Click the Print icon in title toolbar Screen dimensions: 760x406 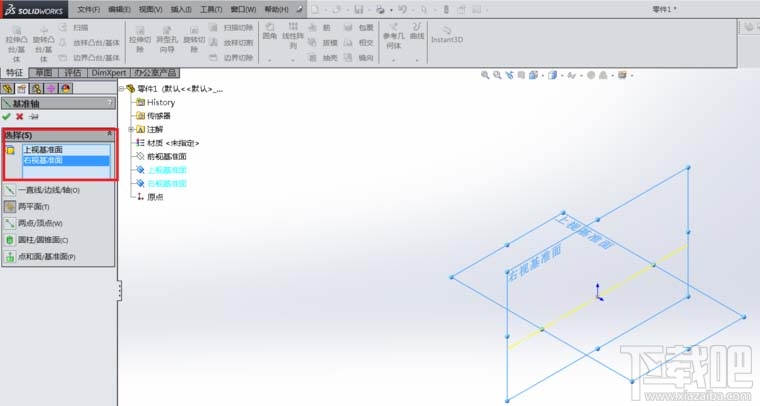point(381,9)
